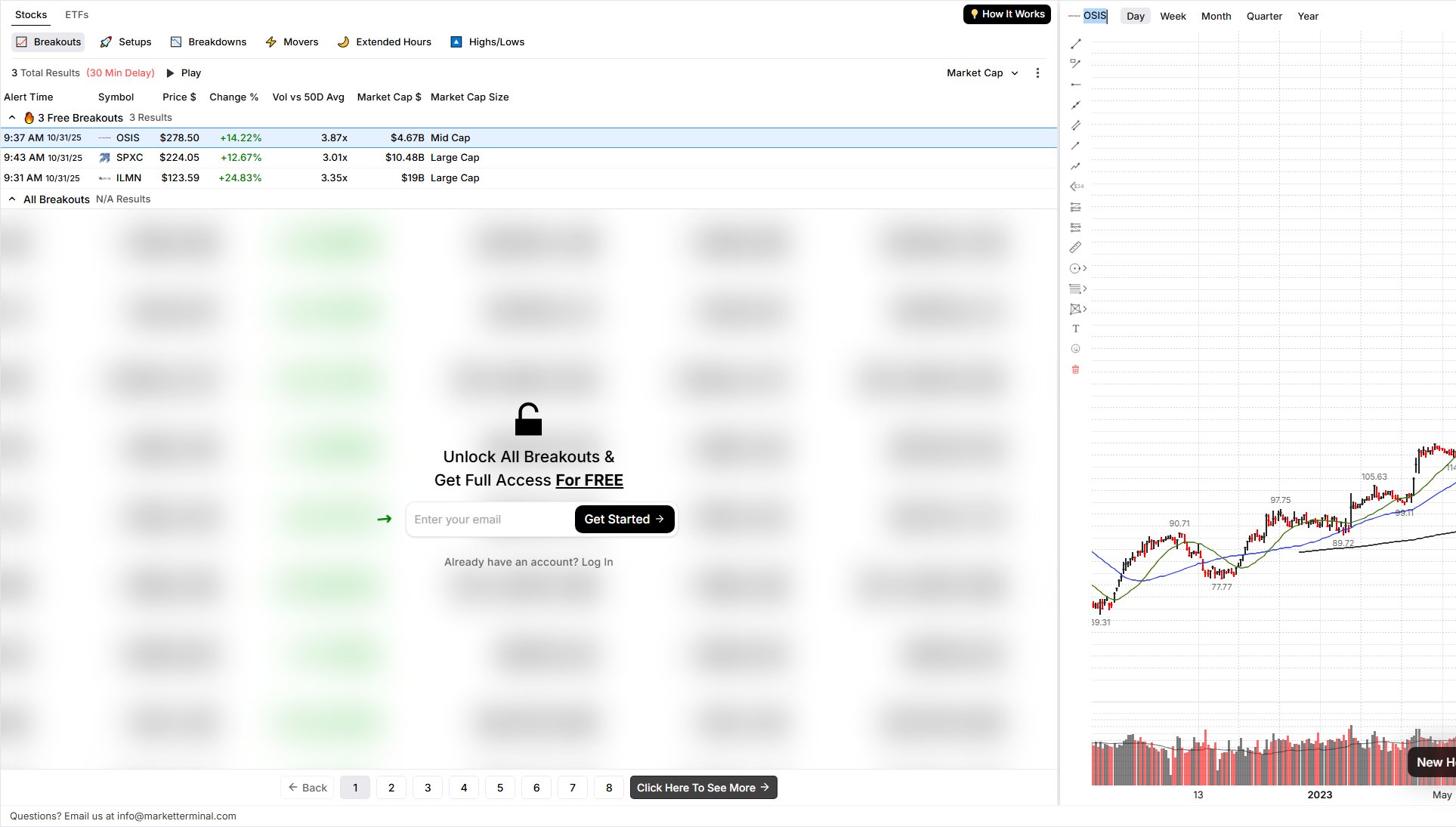The height and width of the screenshot is (827, 1456).
Task: Open Extended Hours scans
Action: pos(384,42)
